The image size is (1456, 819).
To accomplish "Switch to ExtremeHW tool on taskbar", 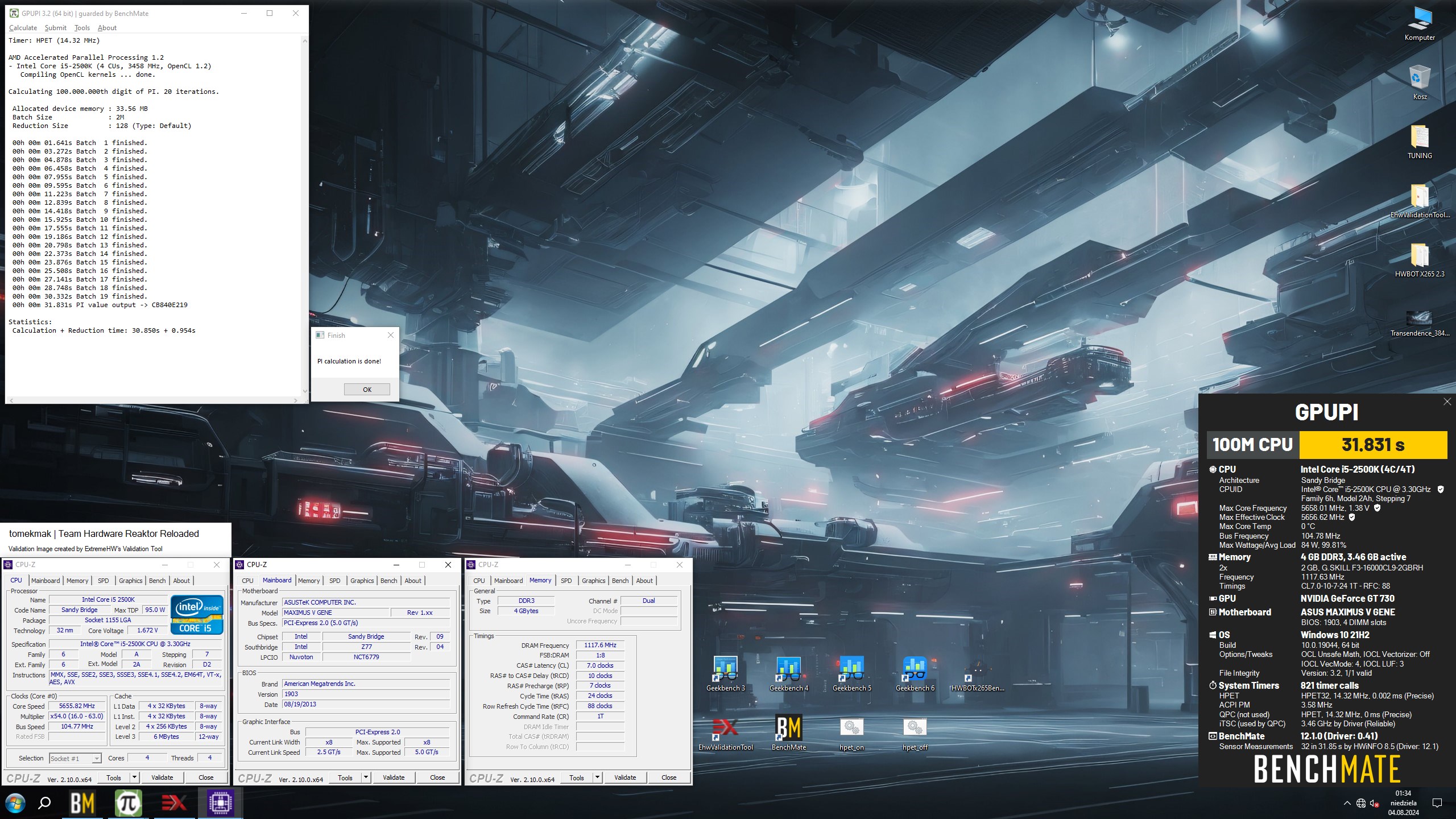I will tap(174, 803).
